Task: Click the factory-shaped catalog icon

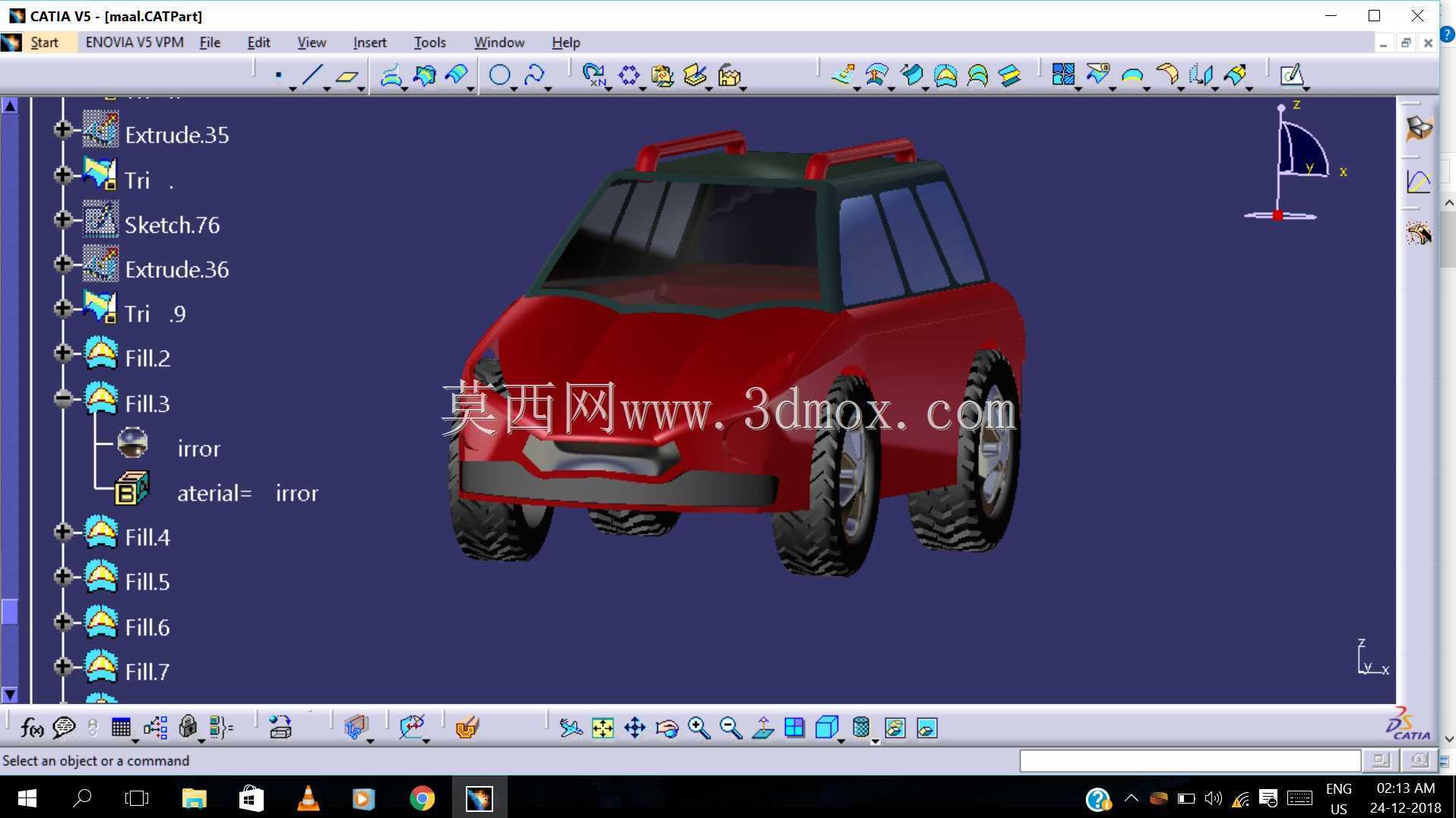Action: [x=730, y=75]
